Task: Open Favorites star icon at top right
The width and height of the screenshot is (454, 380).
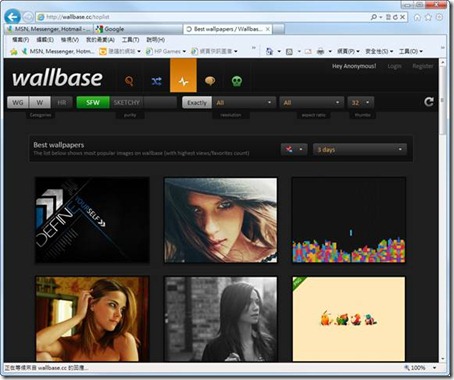Action: tap(428, 17)
